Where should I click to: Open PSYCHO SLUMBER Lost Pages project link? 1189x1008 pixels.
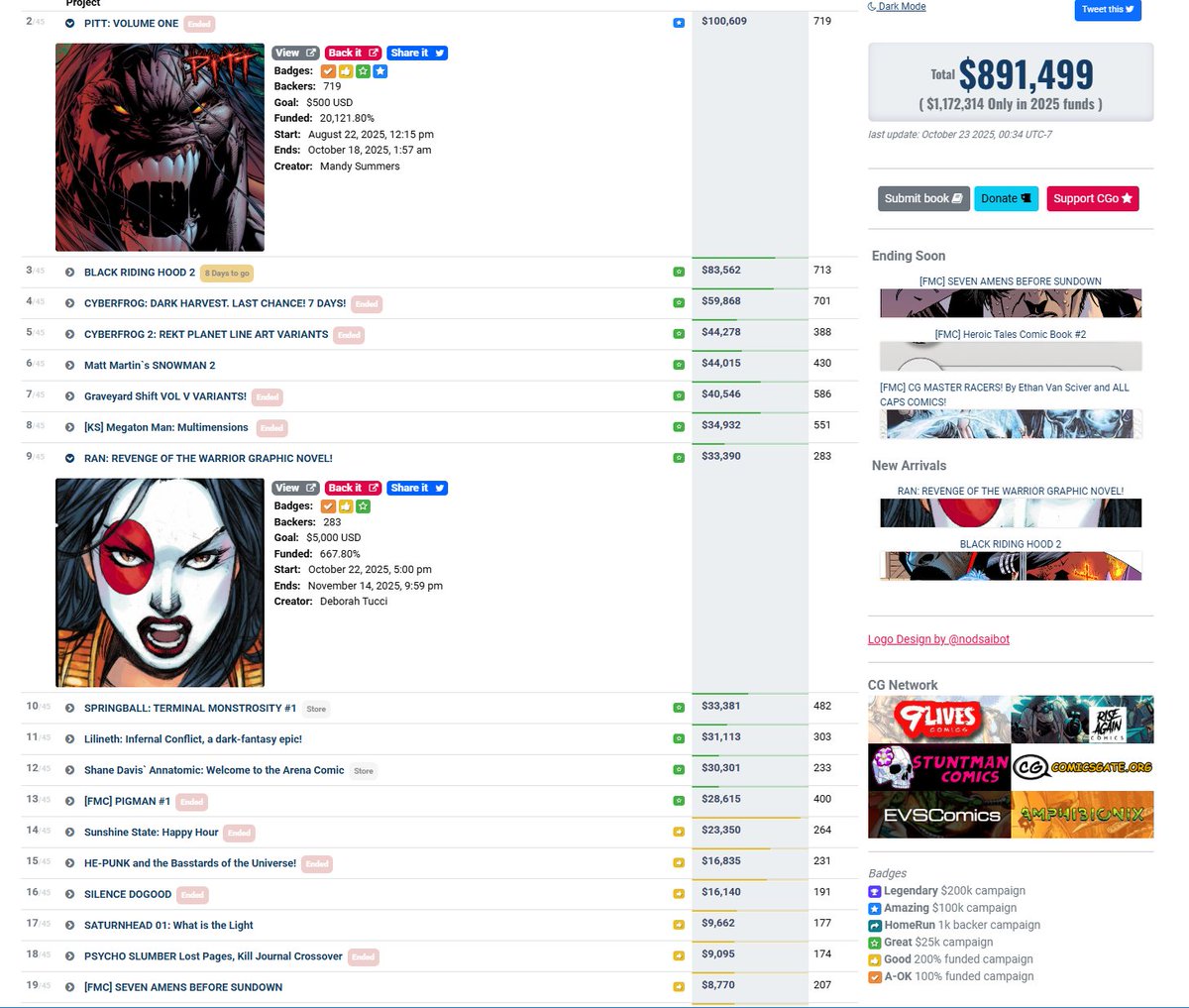[x=213, y=956]
